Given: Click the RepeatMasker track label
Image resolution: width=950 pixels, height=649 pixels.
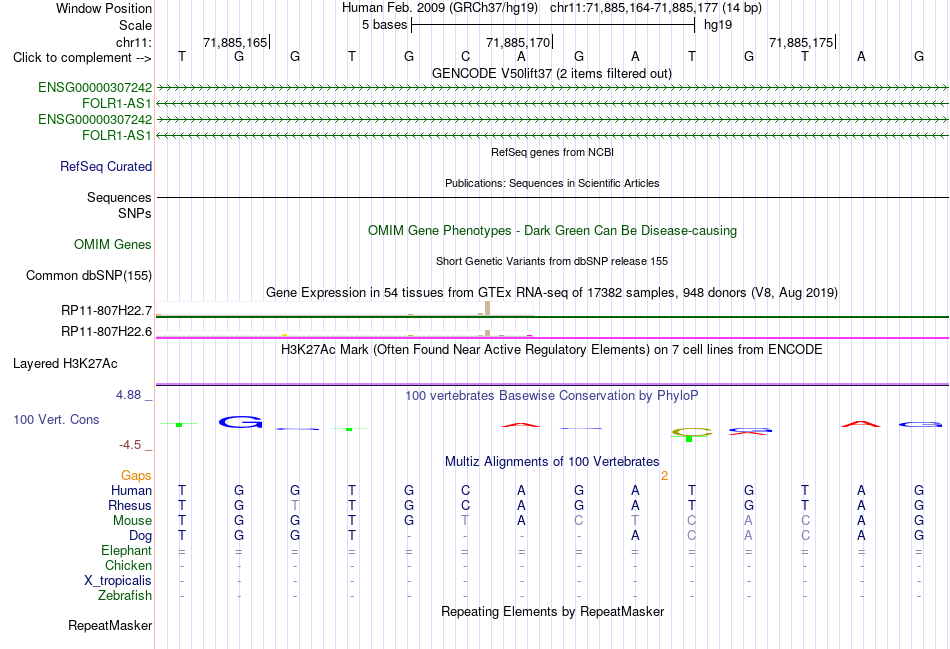Looking at the screenshot, I should (x=110, y=625).
